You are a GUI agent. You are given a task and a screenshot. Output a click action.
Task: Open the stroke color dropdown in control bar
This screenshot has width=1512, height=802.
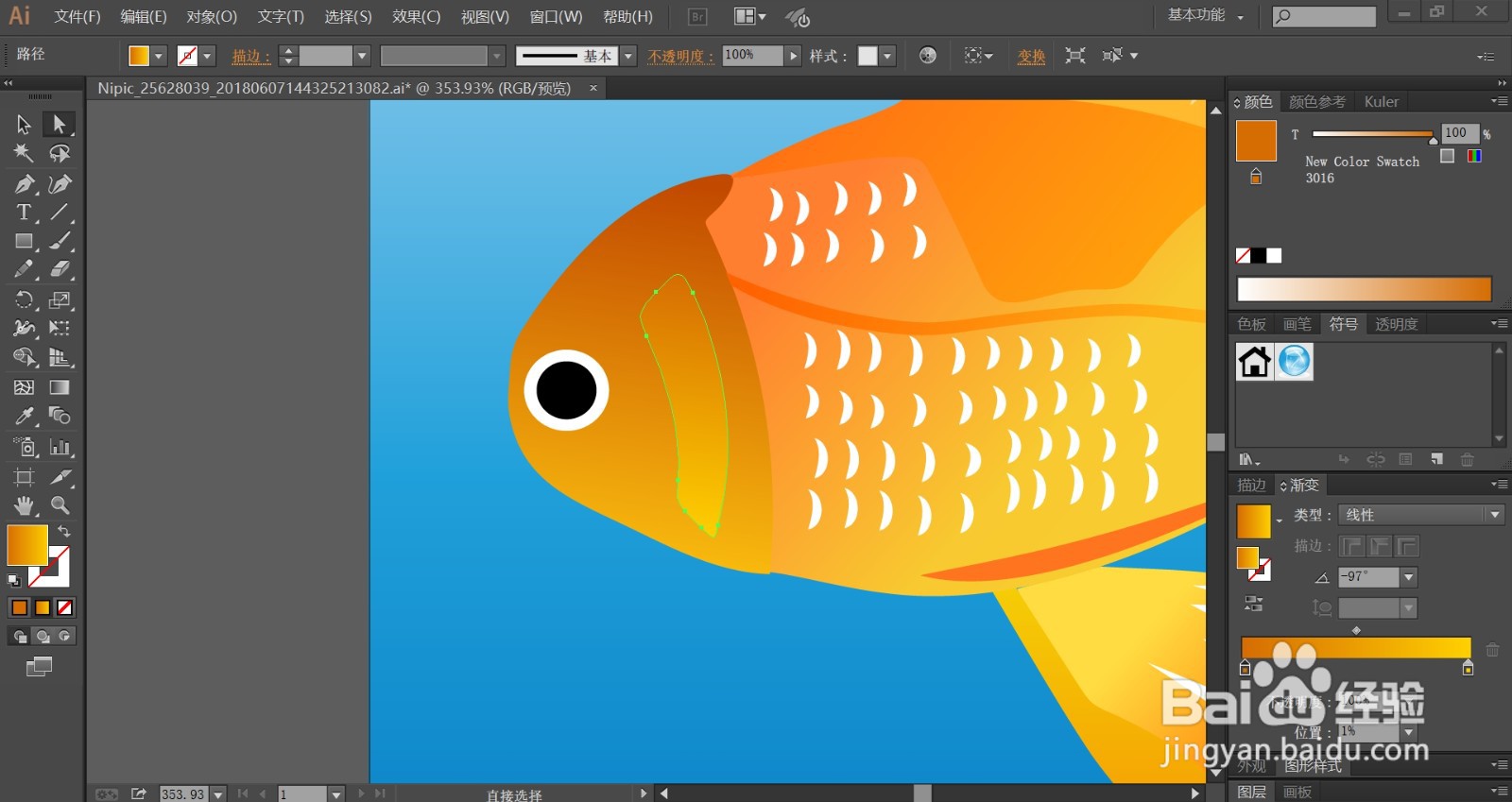pos(208,56)
